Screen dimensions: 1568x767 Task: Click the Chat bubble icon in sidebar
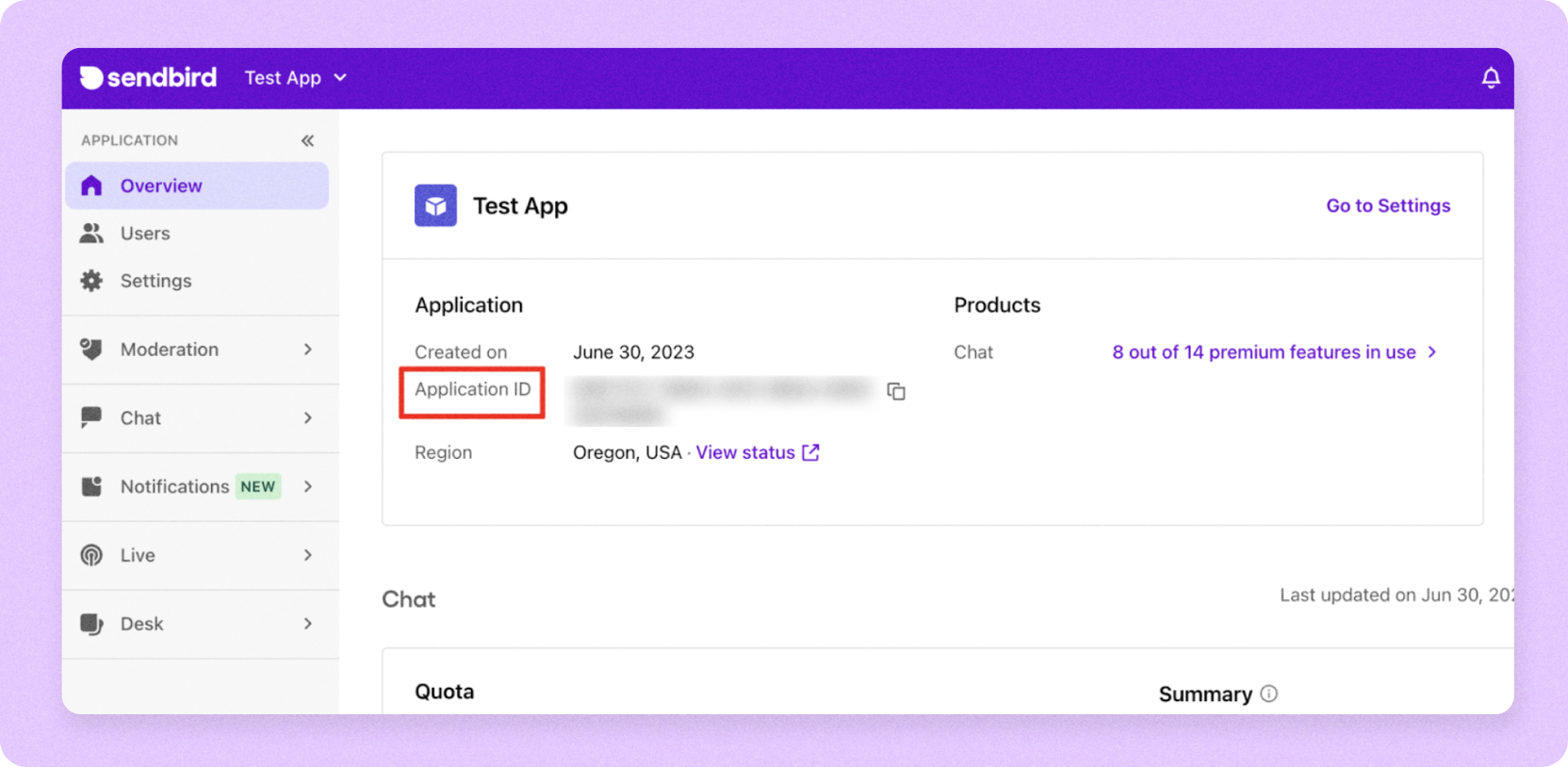click(x=91, y=417)
